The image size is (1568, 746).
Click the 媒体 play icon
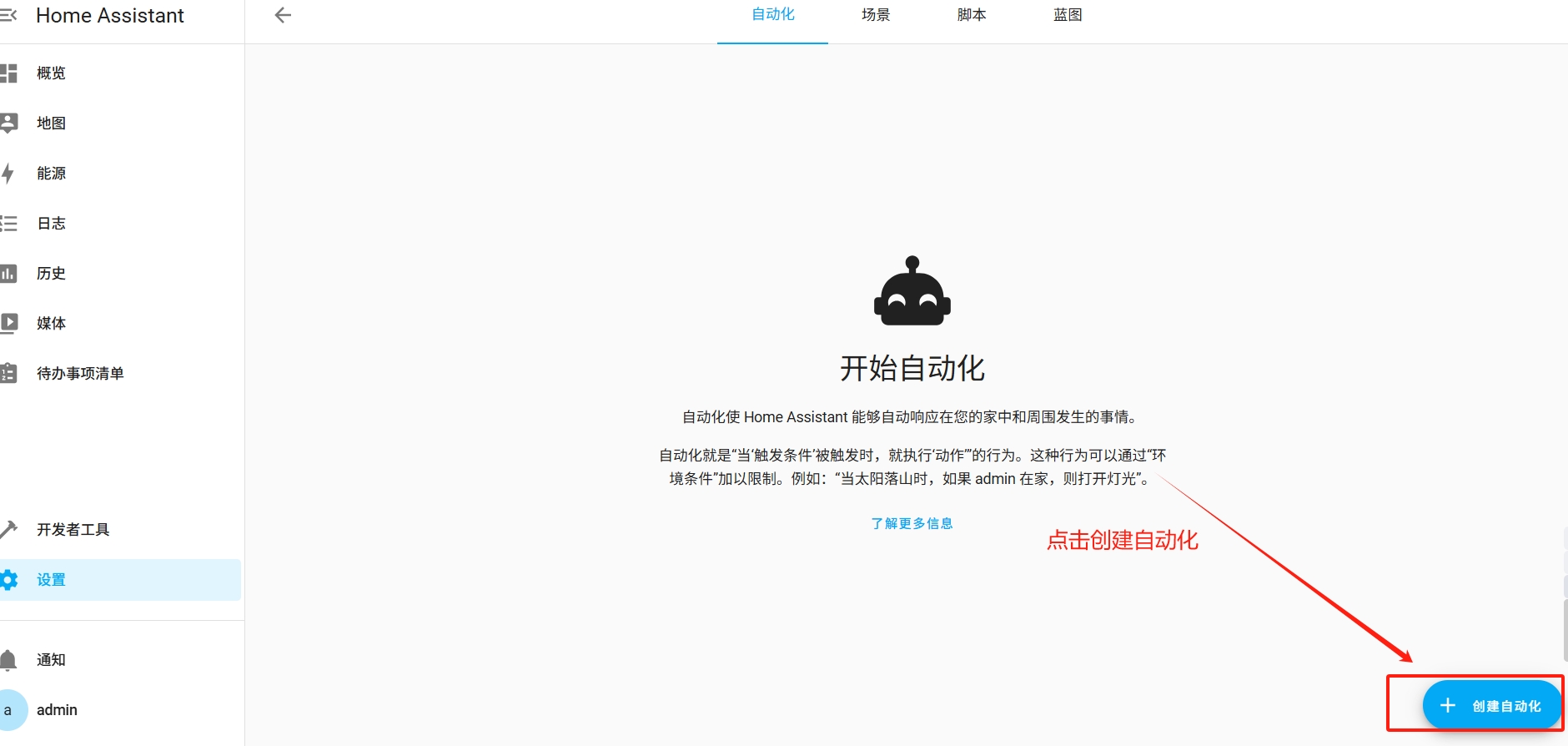8,324
